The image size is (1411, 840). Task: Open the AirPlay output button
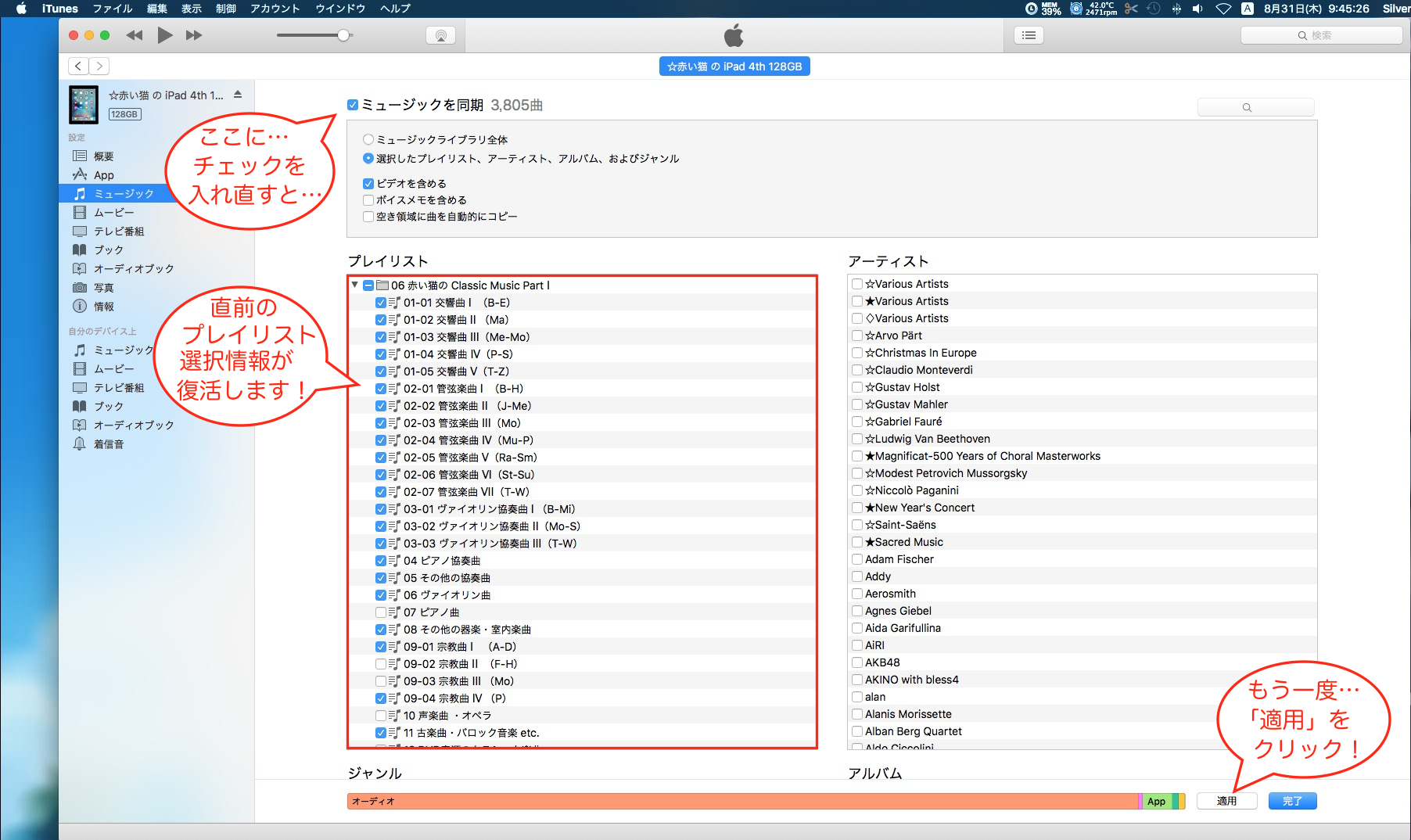click(441, 35)
